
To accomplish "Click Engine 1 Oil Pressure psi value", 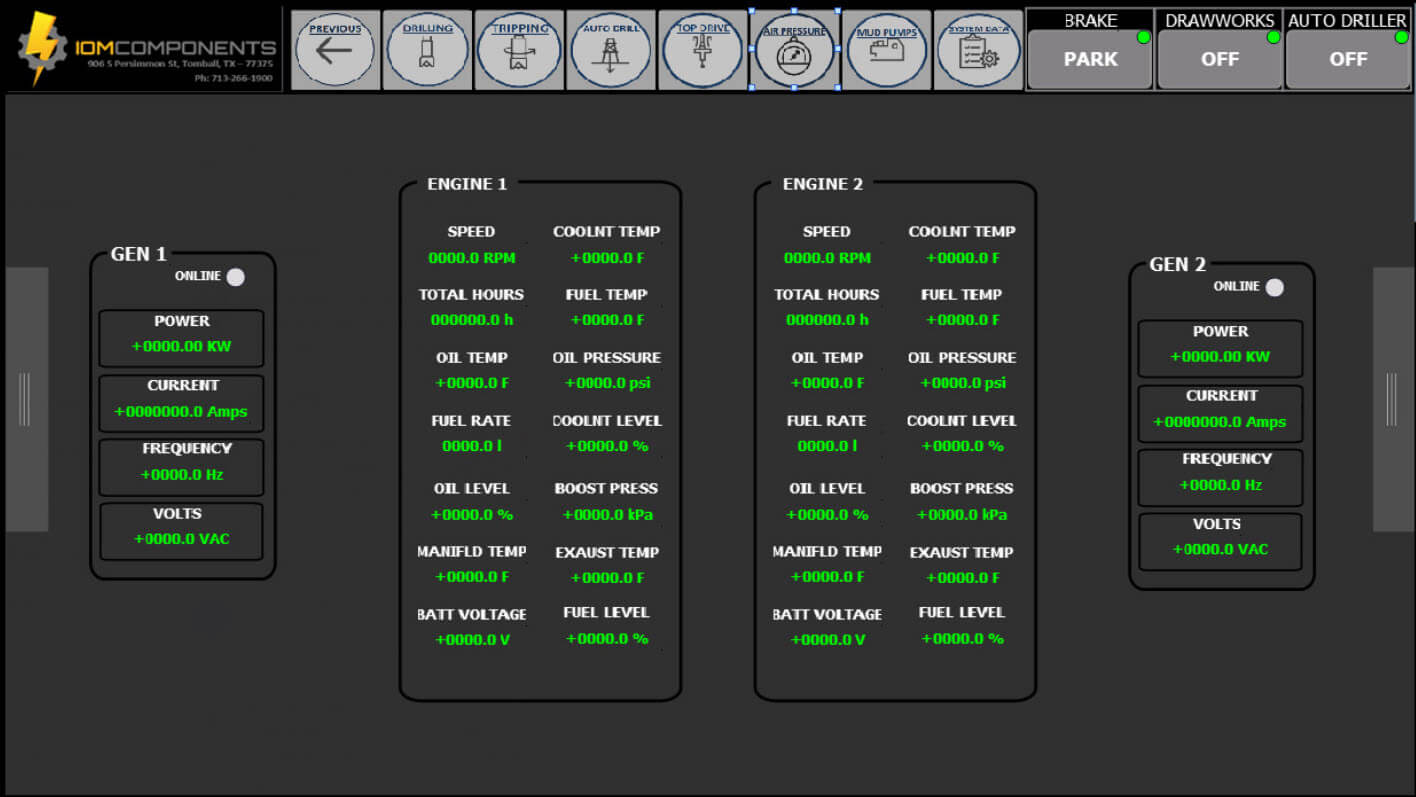I will [x=607, y=383].
